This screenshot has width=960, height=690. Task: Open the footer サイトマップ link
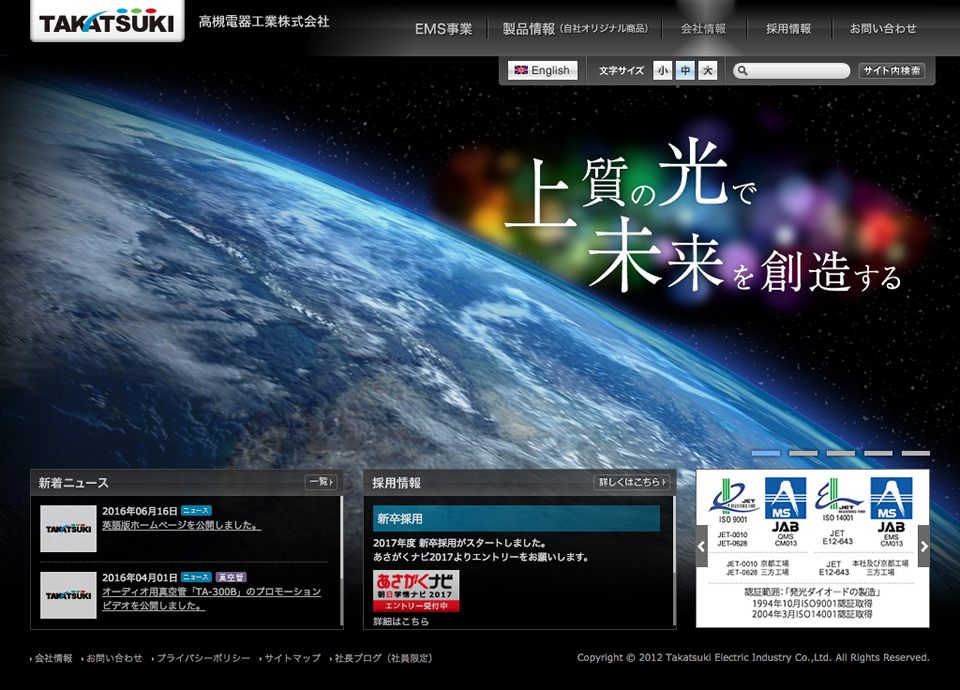[x=292, y=658]
